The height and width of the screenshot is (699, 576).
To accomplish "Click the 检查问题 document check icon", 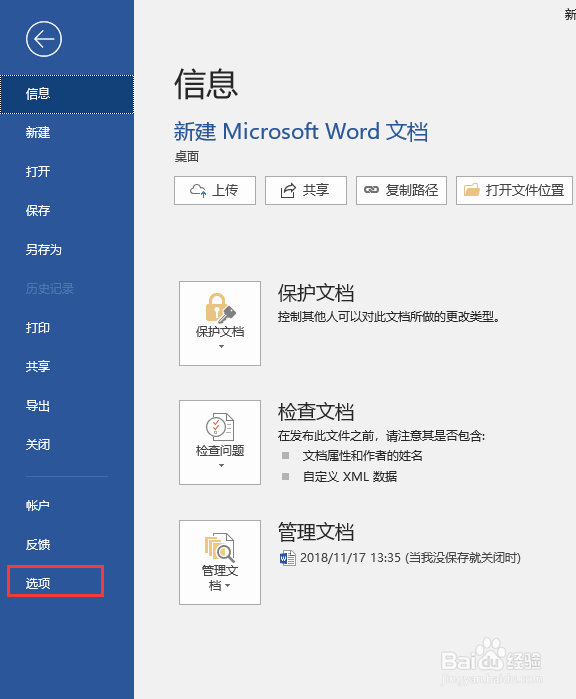I will click(220, 427).
